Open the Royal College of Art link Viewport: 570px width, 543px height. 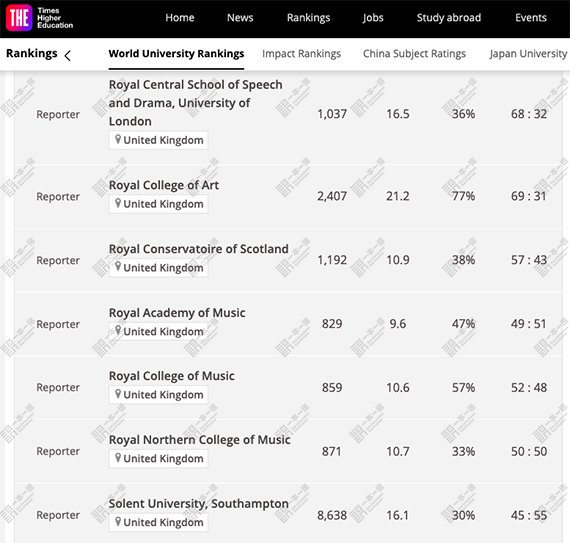(x=164, y=185)
